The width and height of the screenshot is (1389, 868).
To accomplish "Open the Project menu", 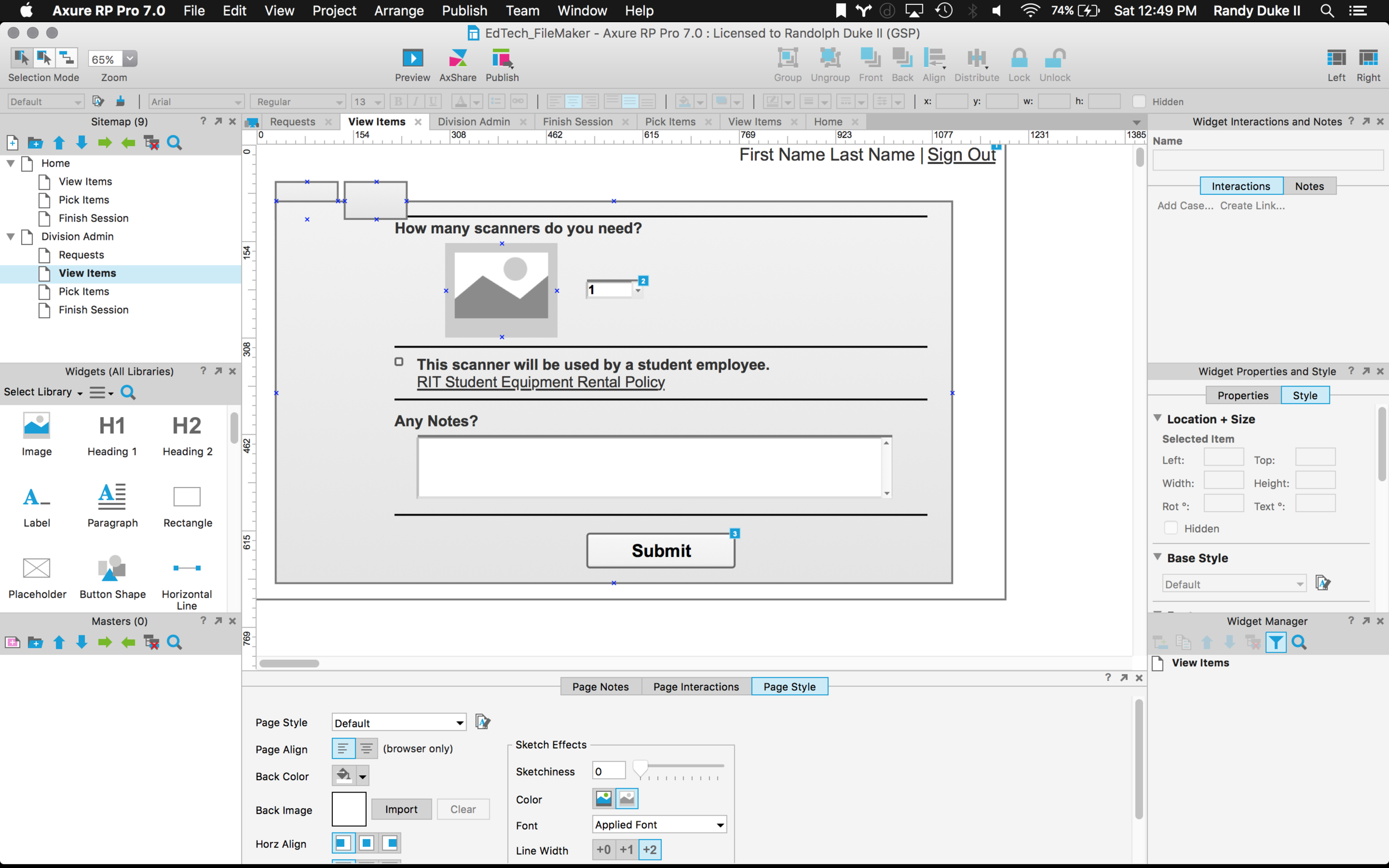I will point(333,11).
